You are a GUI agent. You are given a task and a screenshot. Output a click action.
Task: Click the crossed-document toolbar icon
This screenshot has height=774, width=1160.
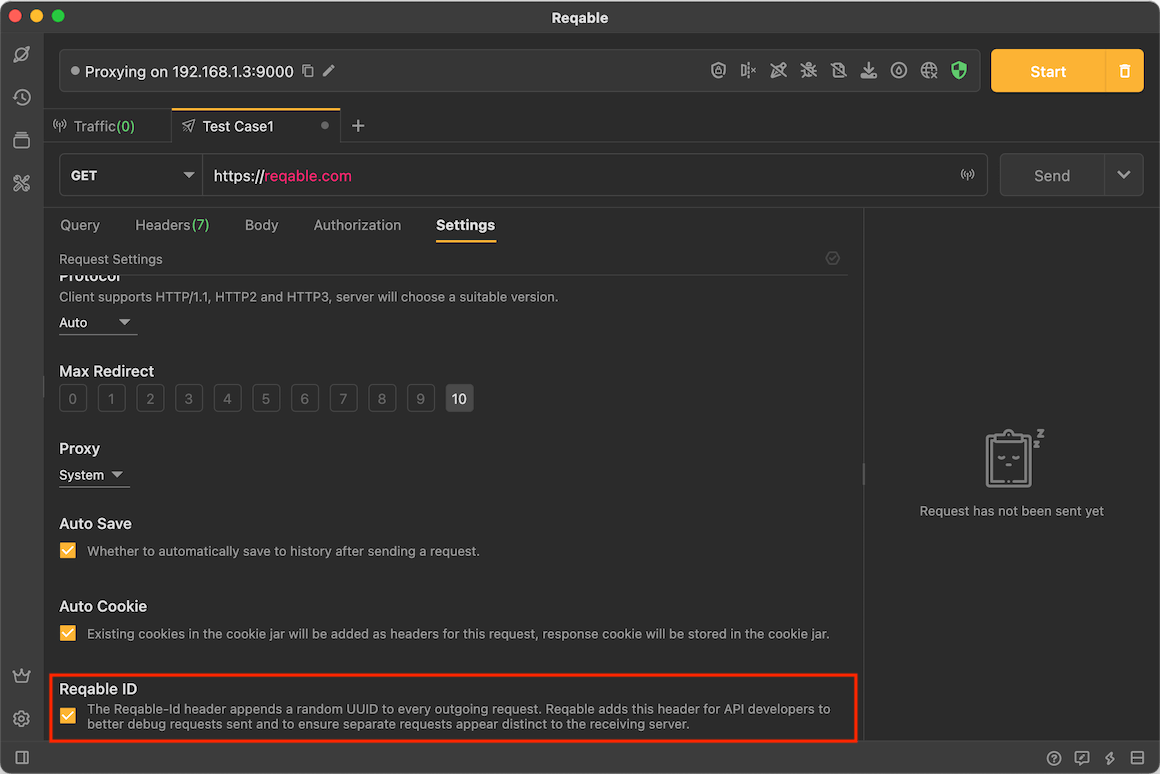pyautogui.click(x=838, y=70)
